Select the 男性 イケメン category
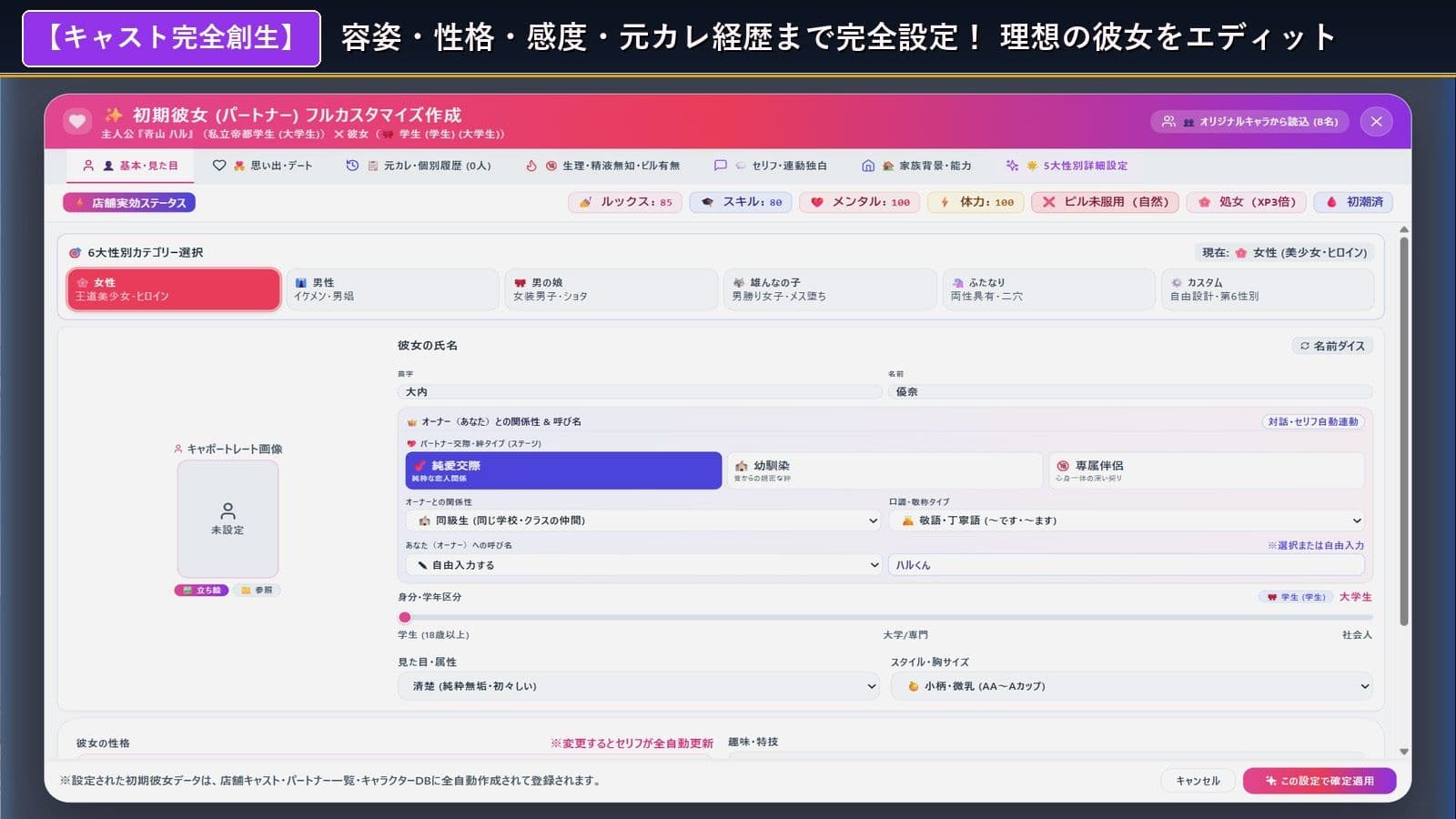 click(392, 289)
